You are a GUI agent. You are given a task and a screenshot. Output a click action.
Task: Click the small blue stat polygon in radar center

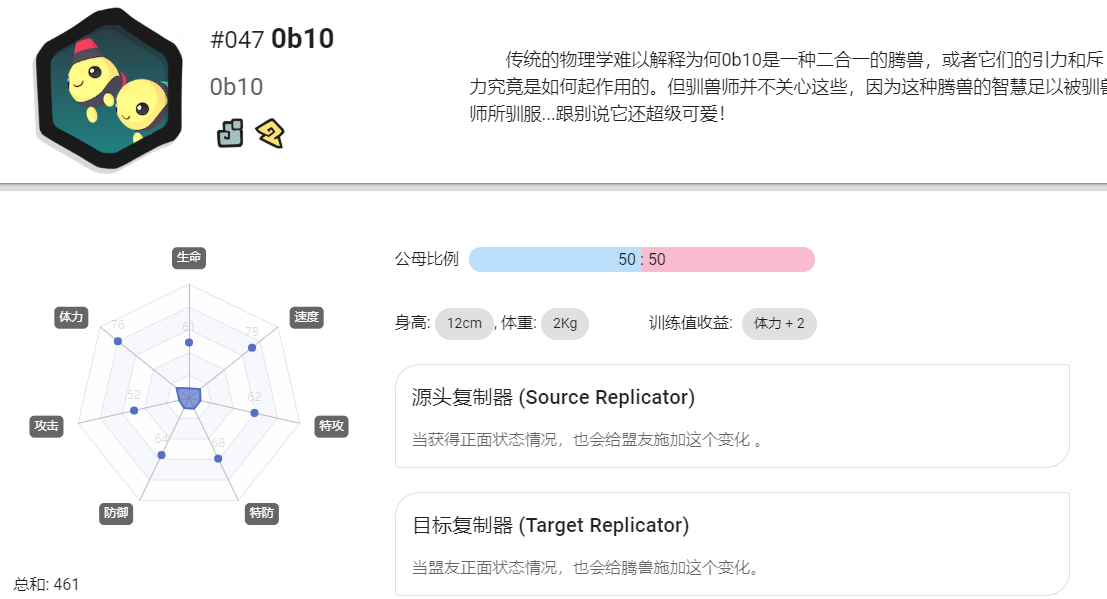(x=189, y=398)
